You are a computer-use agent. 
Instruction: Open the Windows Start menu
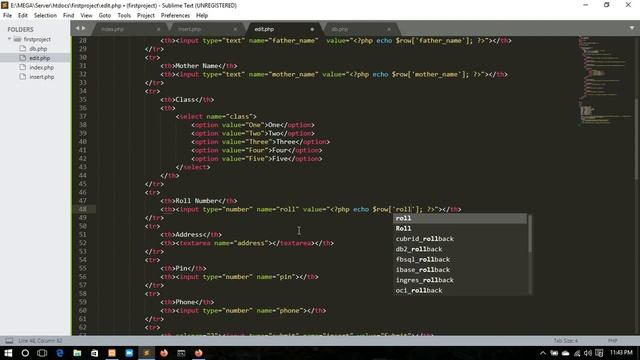pos(8,353)
